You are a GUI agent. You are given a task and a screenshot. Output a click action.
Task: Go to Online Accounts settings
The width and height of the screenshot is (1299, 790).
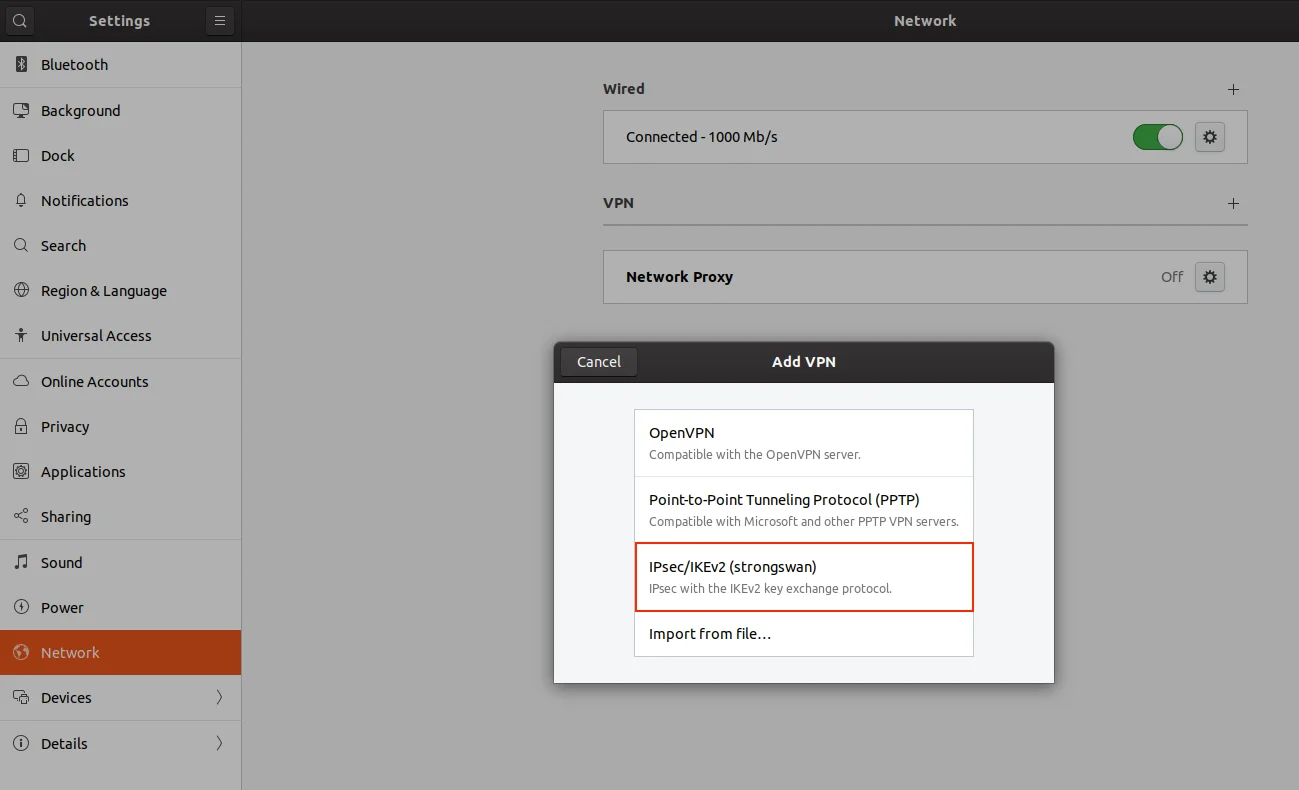pyautogui.click(x=94, y=382)
